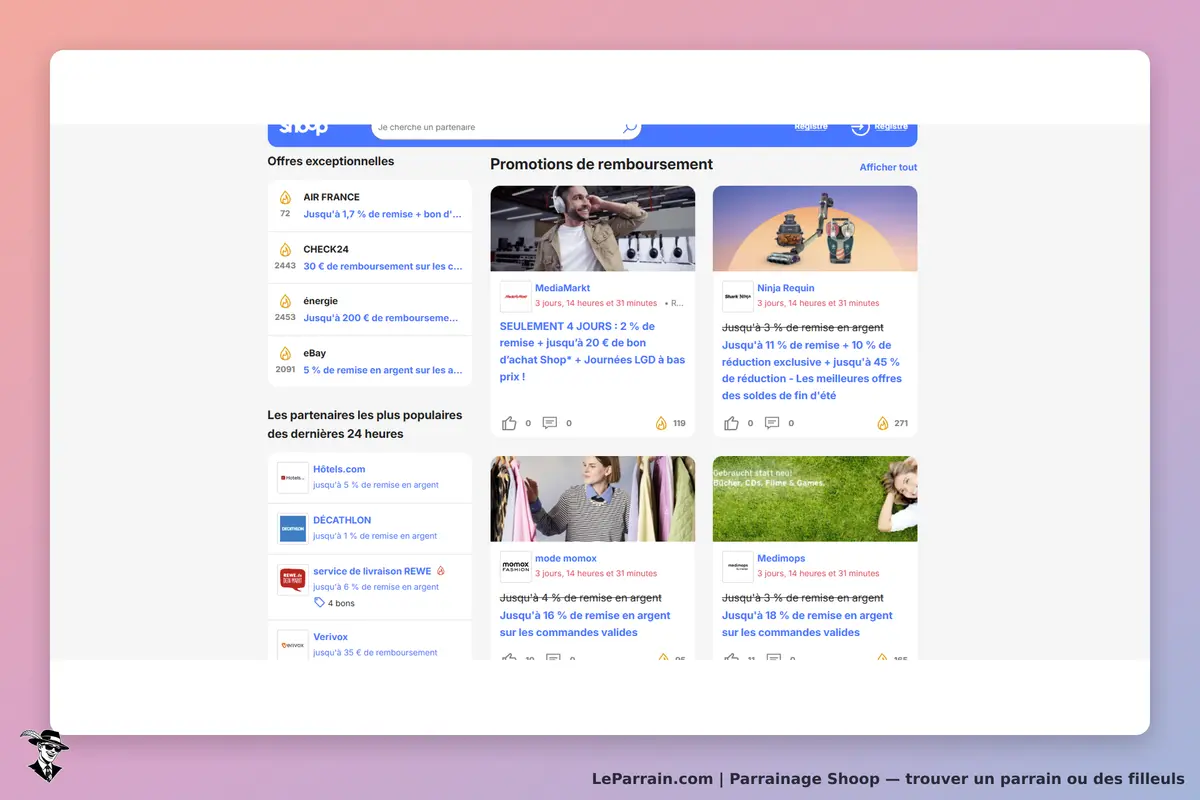1200x800 pixels.
Task: Click the 'mode momox' store name
Action: tap(566, 559)
